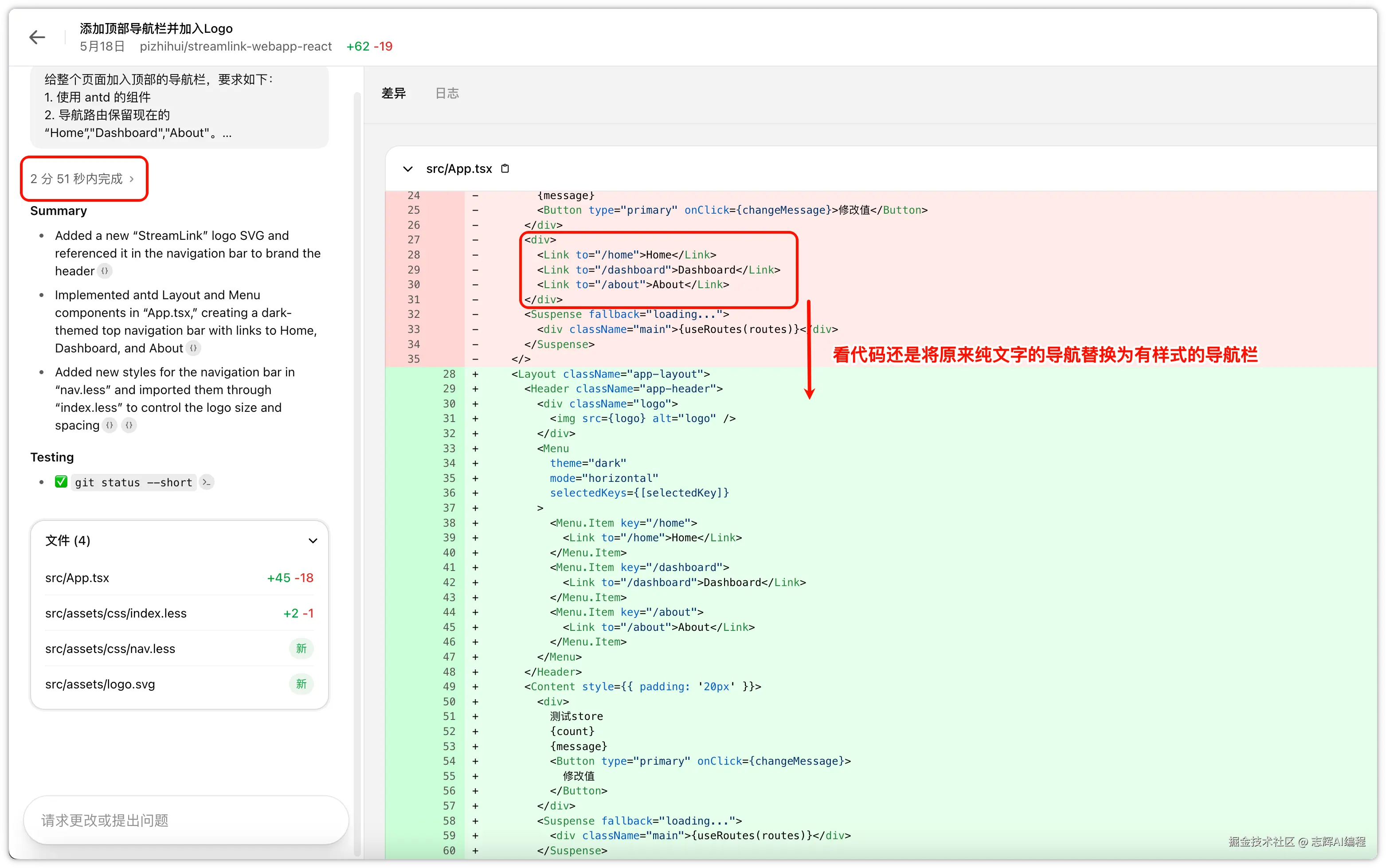1386x868 pixels.
Task: Open the terminal output icon beside git status
Action: [207, 482]
